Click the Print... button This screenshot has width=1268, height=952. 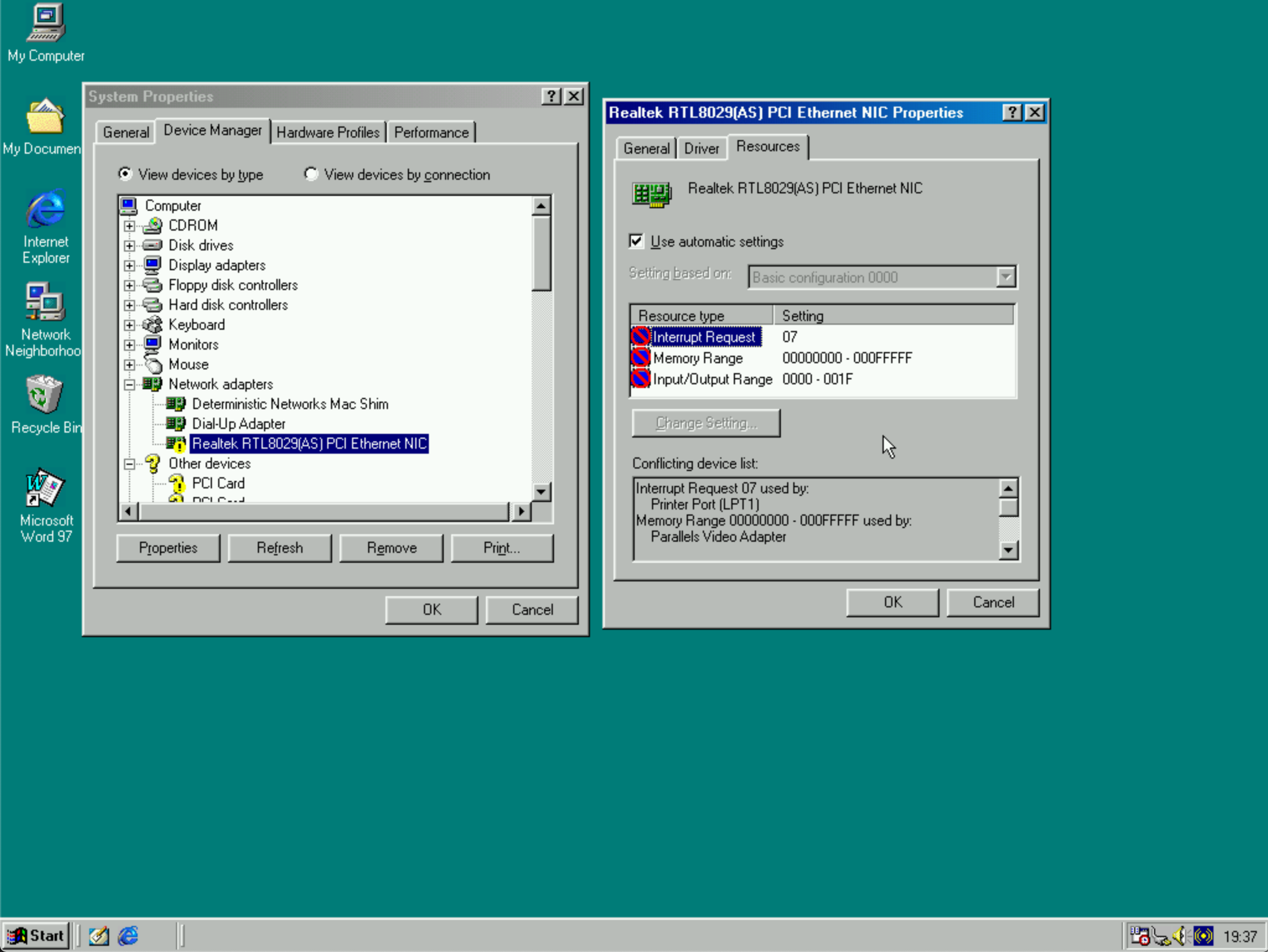(502, 548)
